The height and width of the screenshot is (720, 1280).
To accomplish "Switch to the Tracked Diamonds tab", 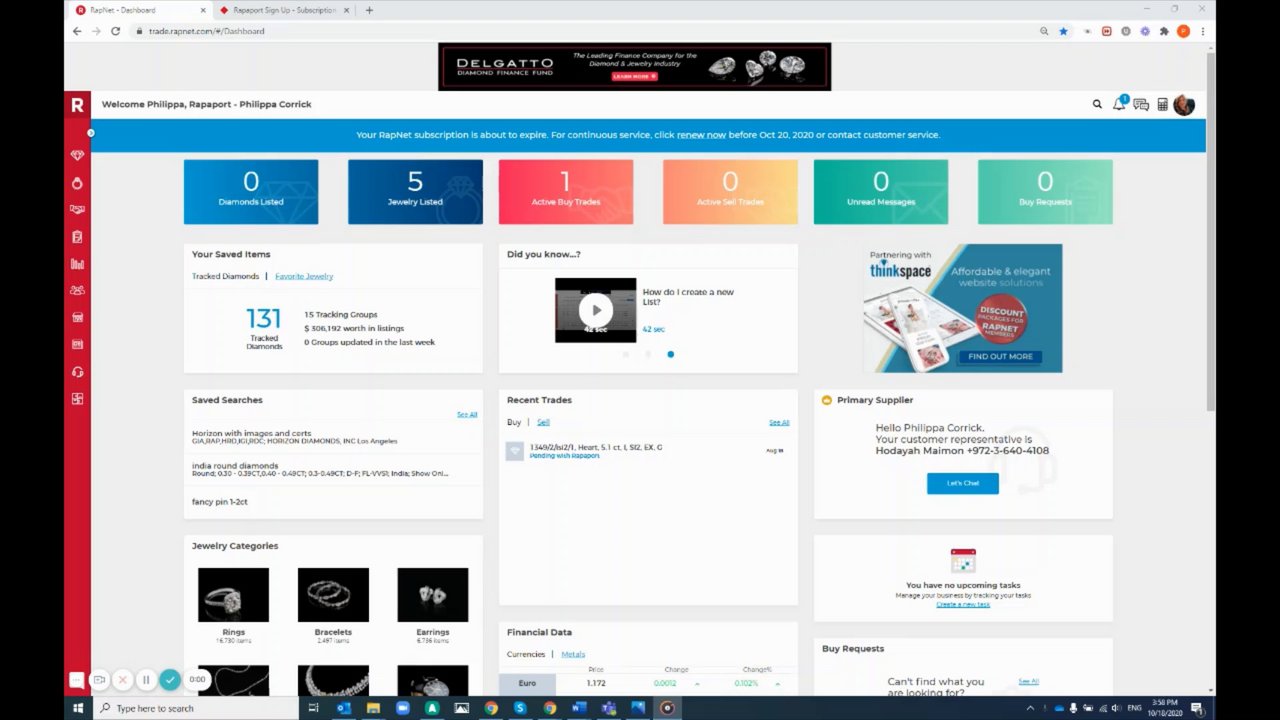I will (225, 276).
